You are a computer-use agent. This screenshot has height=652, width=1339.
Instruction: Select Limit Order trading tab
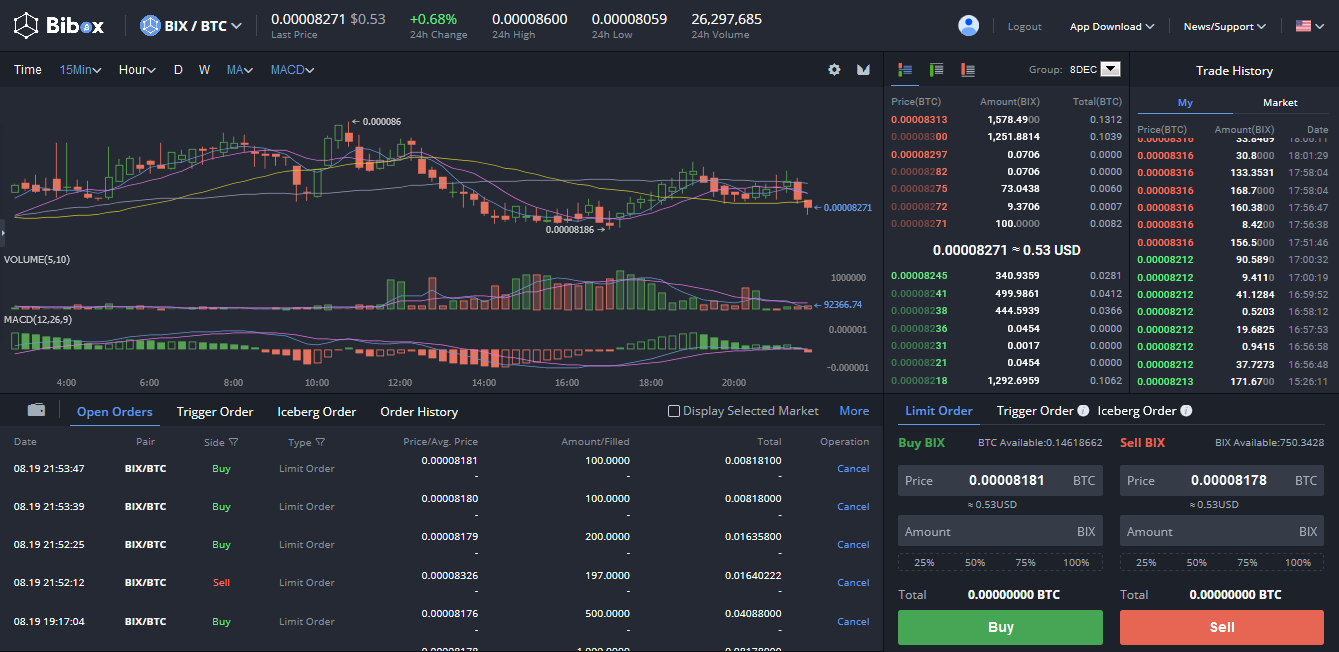(939, 411)
